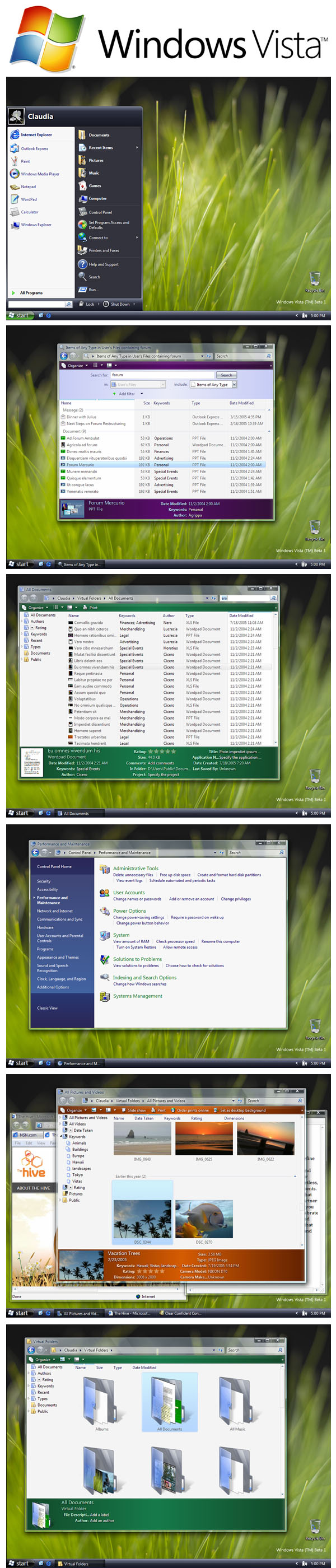Set the star rating for Vacation Trees
This screenshot has width=336, height=1568.
pyautogui.click(x=150, y=1271)
